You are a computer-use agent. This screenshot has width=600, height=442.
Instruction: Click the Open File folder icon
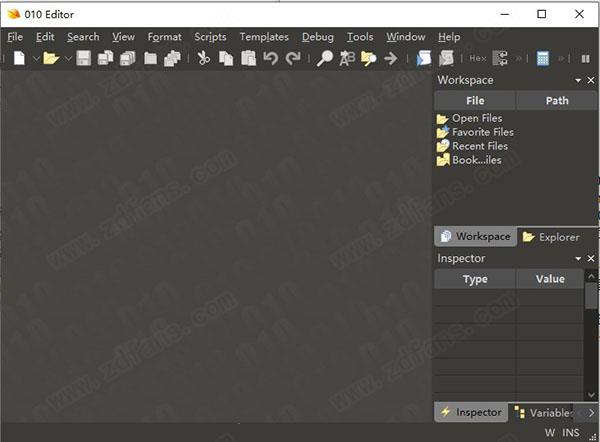click(51, 58)
